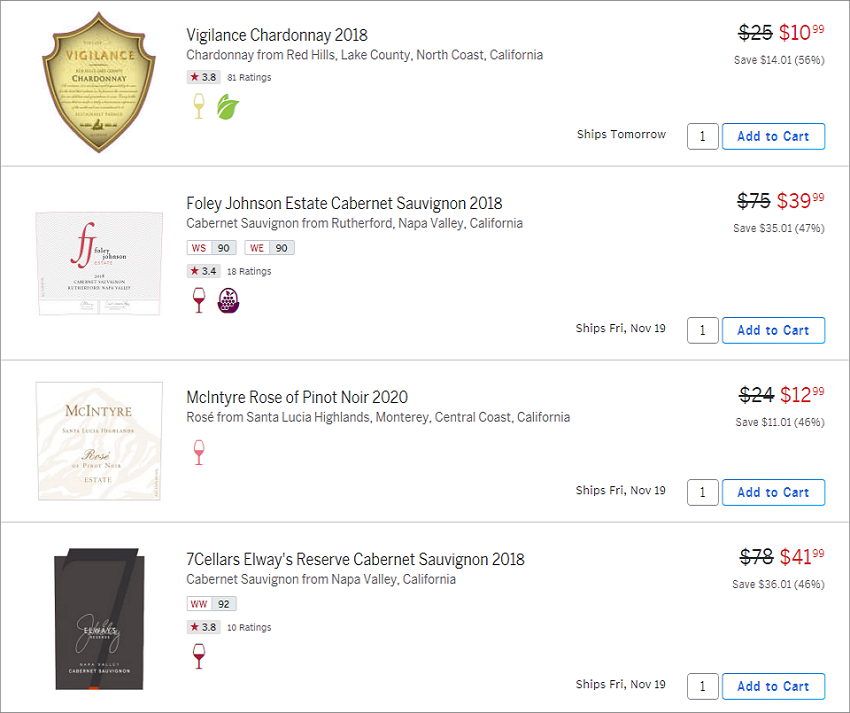The width and height of the screenshot is (850, 713).
Task: Click the Vigilance shield label thumbnail
Action: click(x=99, y=82)
